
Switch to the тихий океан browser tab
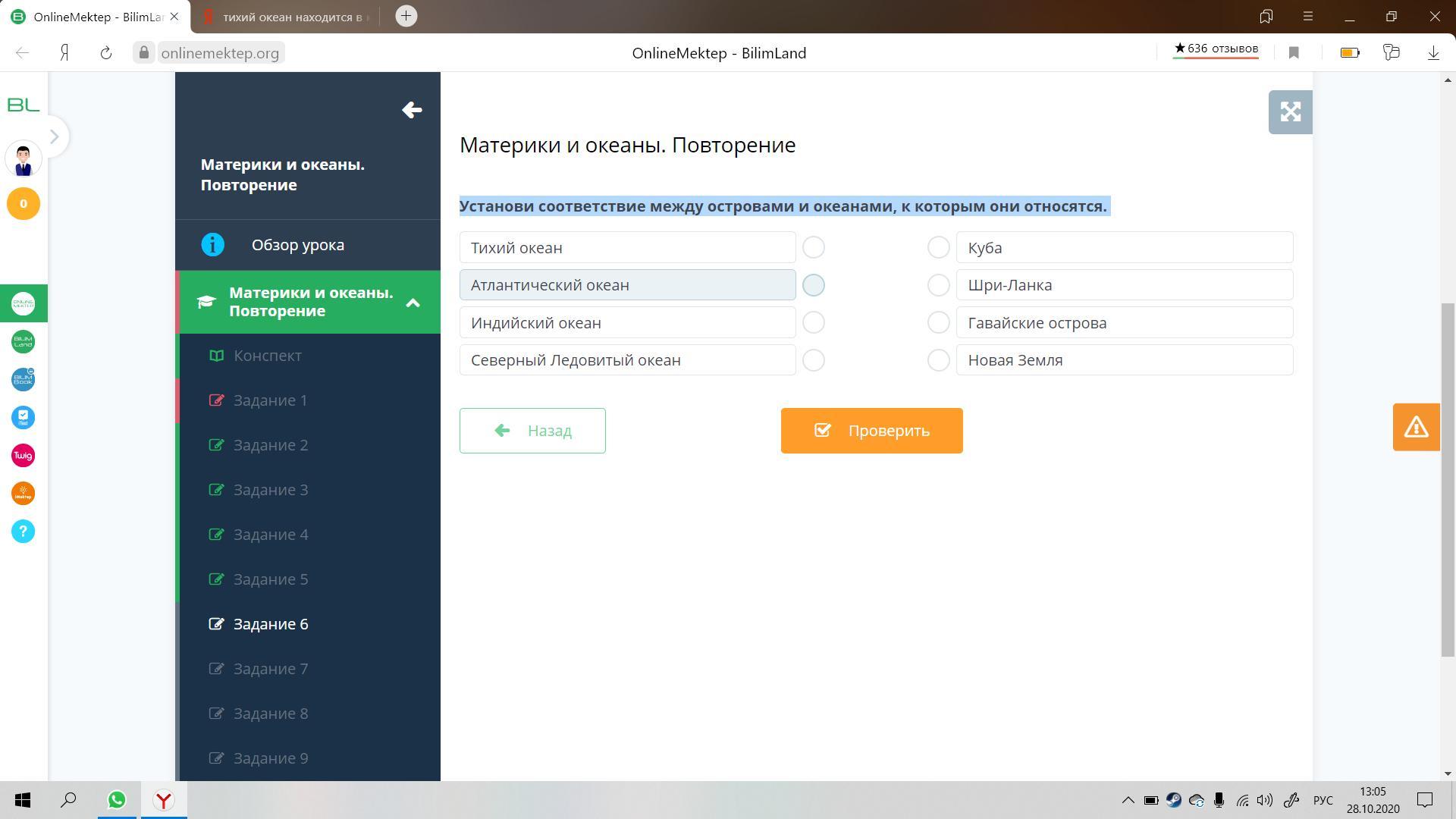pos(292,17)
